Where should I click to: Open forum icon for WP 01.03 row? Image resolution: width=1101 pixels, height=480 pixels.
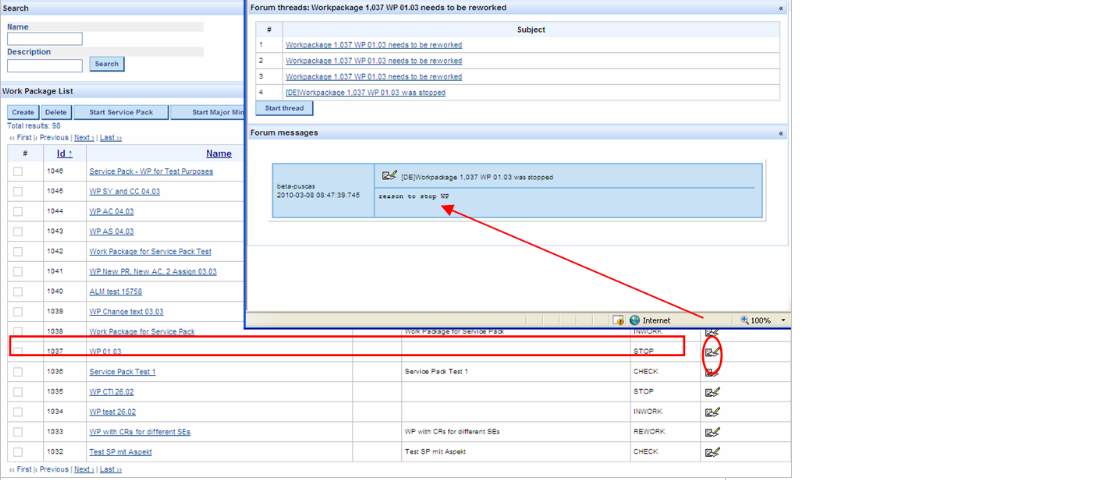pyautogui.click(x=712, y=352)
